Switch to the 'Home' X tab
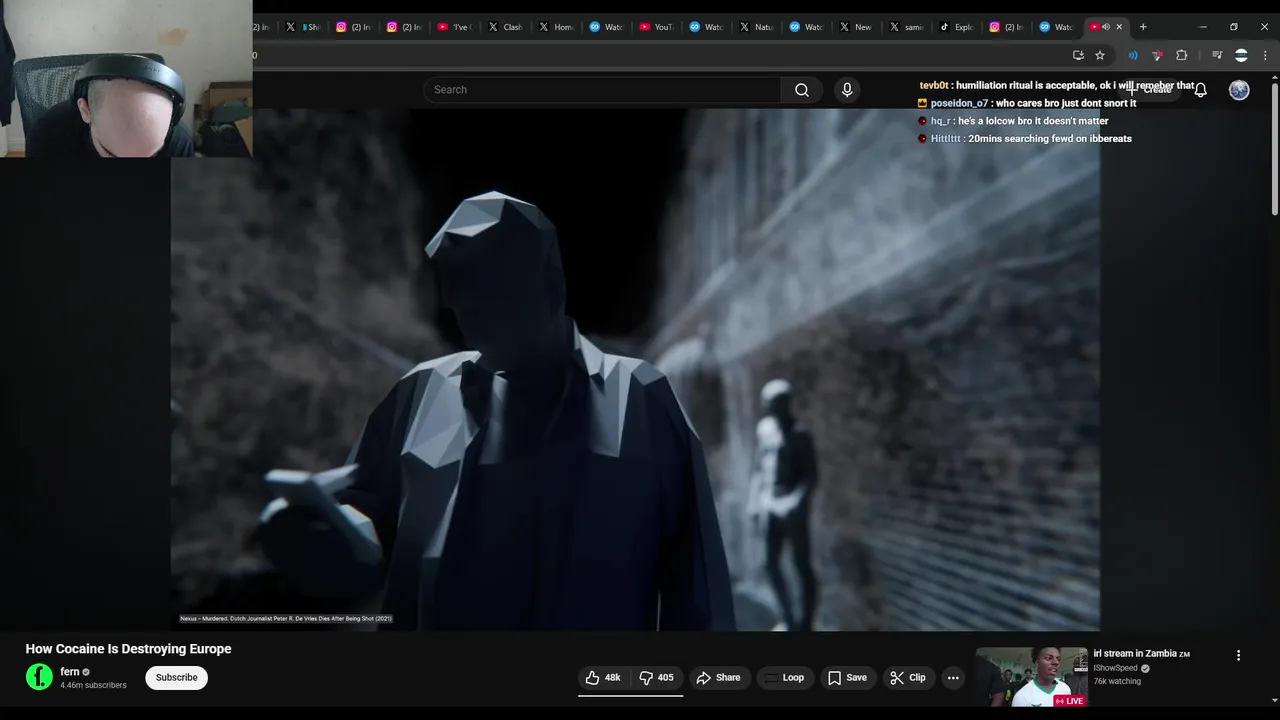 click(557, 27)
